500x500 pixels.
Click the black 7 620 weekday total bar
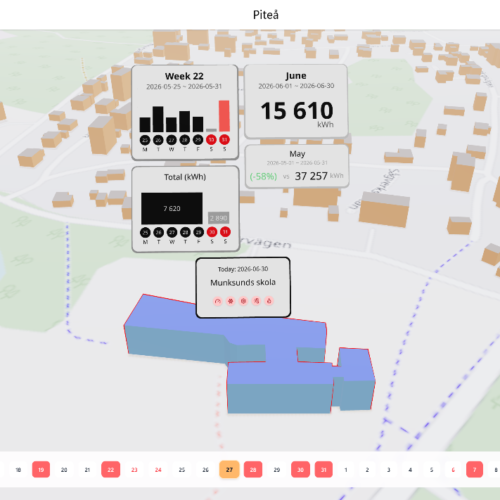[172, 208]
